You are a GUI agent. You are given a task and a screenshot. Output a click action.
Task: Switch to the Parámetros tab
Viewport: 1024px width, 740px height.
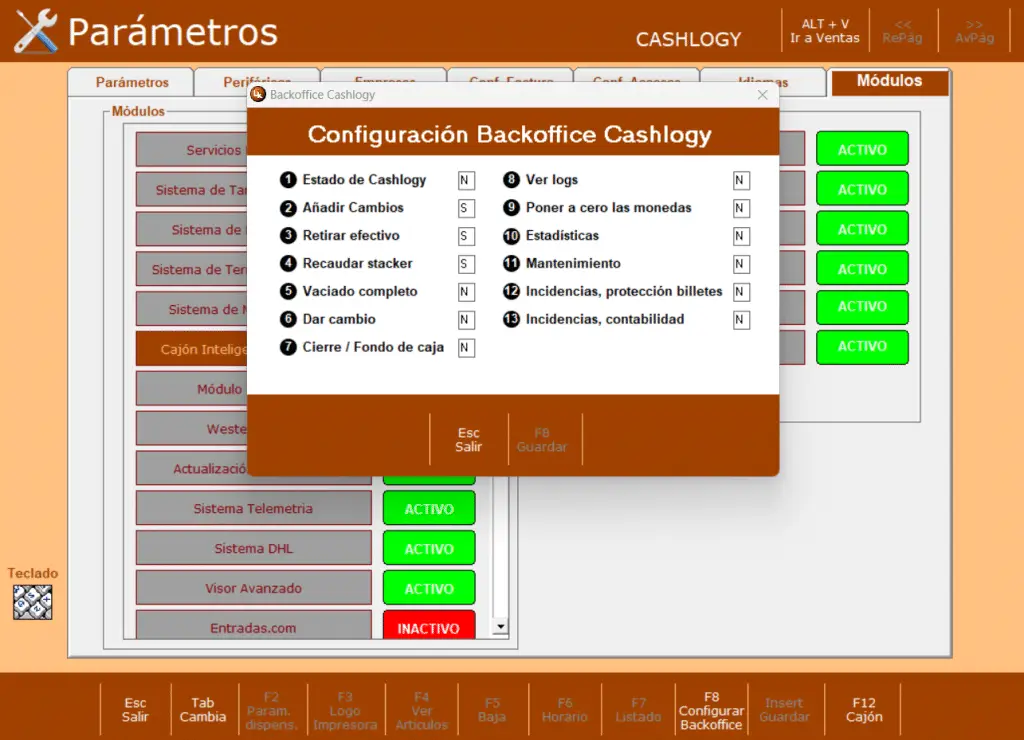[x=131, y=82]
